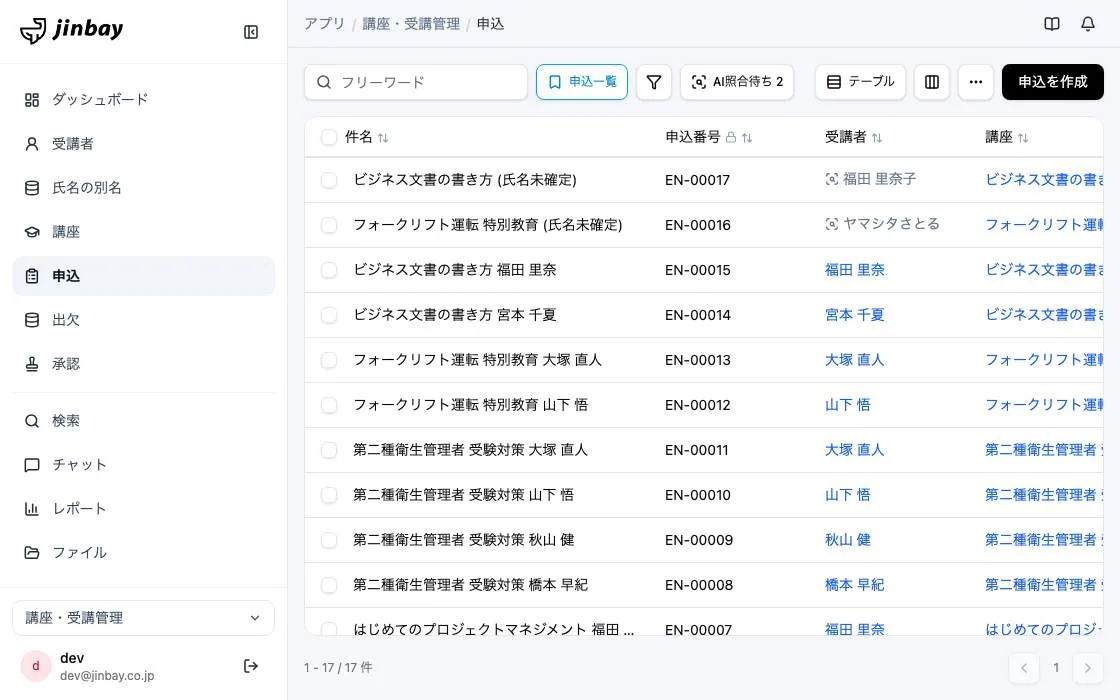
Task: Click EN-00008 application number
Action: (699, 585)
